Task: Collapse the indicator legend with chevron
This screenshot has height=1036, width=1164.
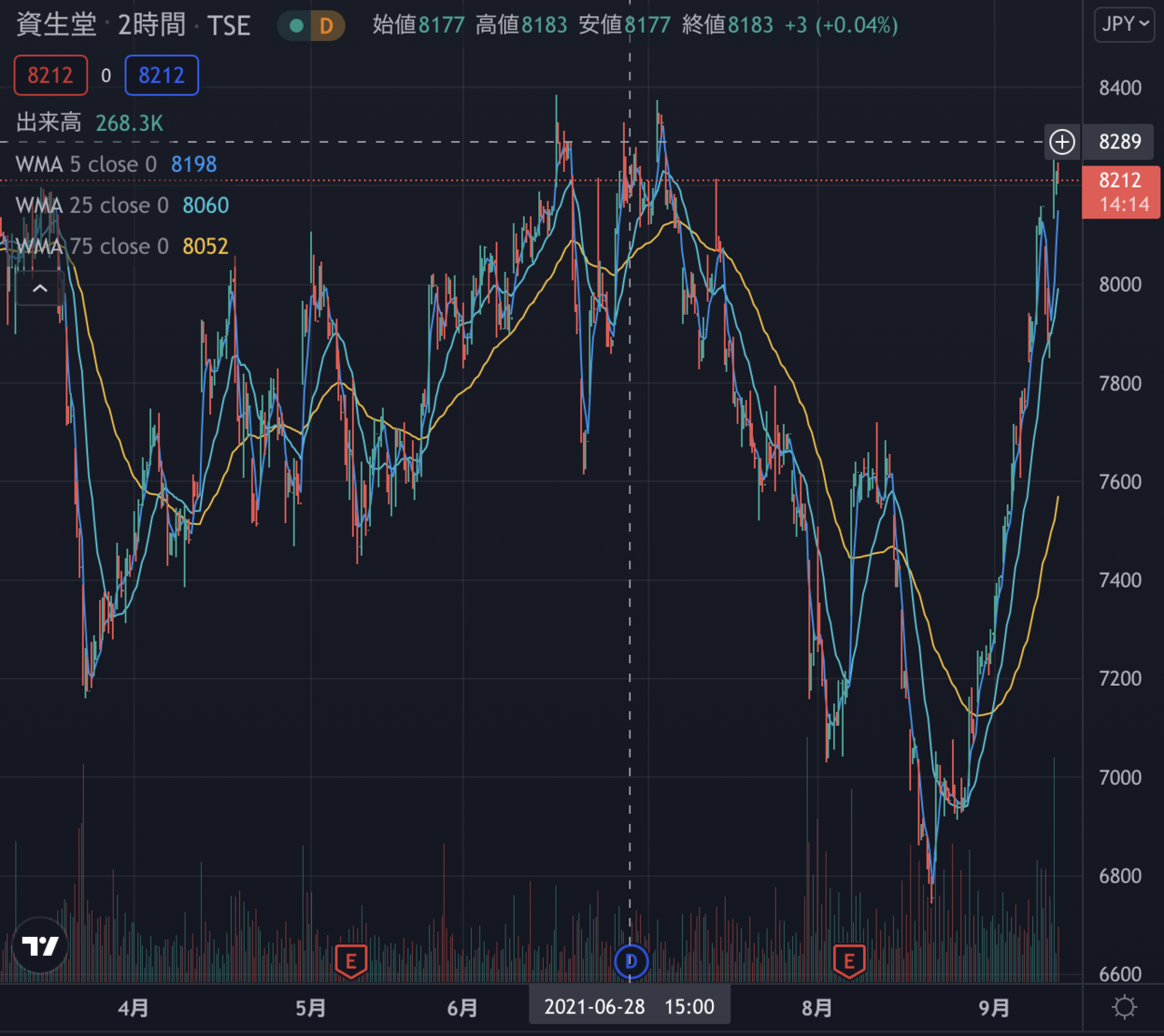Action: click(40, 288)
